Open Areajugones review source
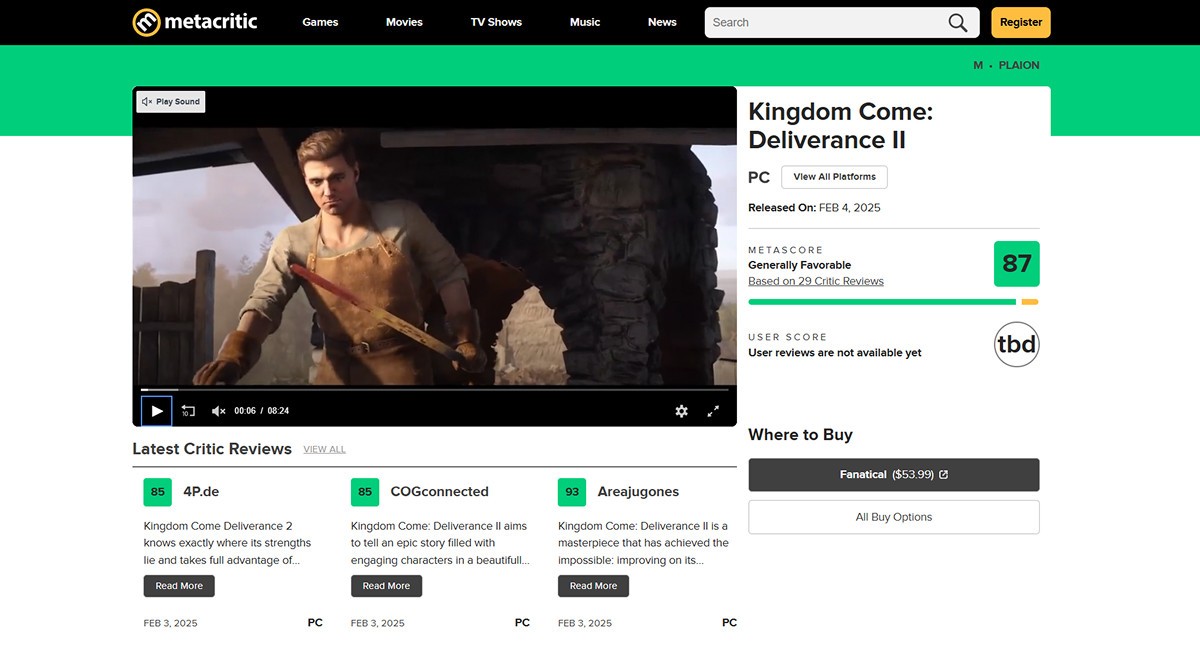The image size is (1200, 665). [638, 492]
